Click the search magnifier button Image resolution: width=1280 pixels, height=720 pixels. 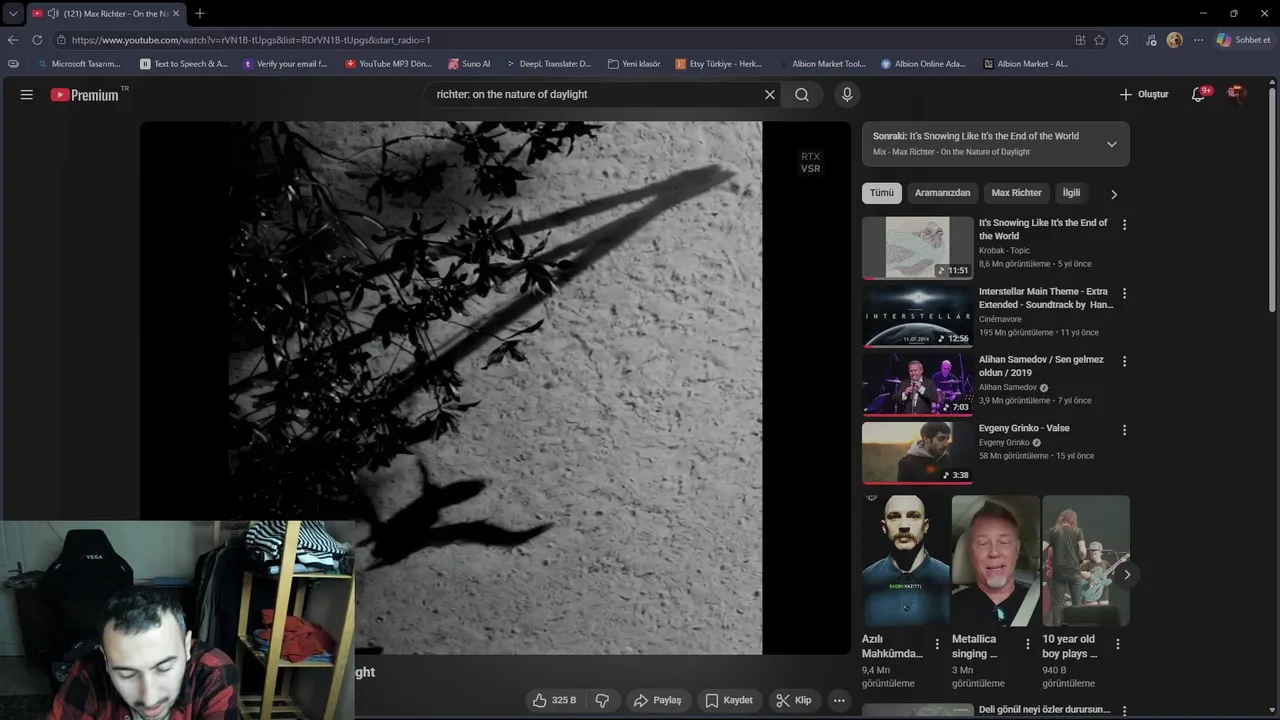pyautogui.click(x=802, y=94)
